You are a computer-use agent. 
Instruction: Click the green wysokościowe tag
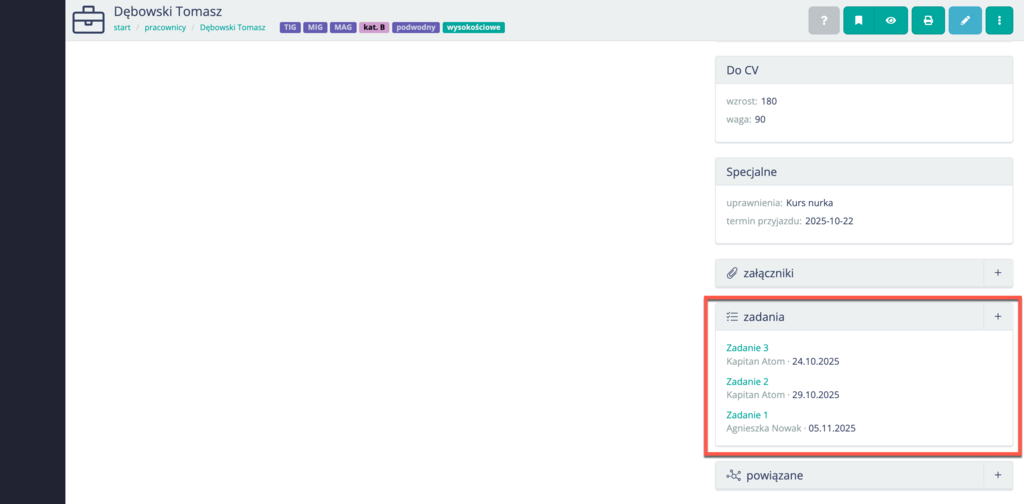pyautogui.click(x=473, y=28)
